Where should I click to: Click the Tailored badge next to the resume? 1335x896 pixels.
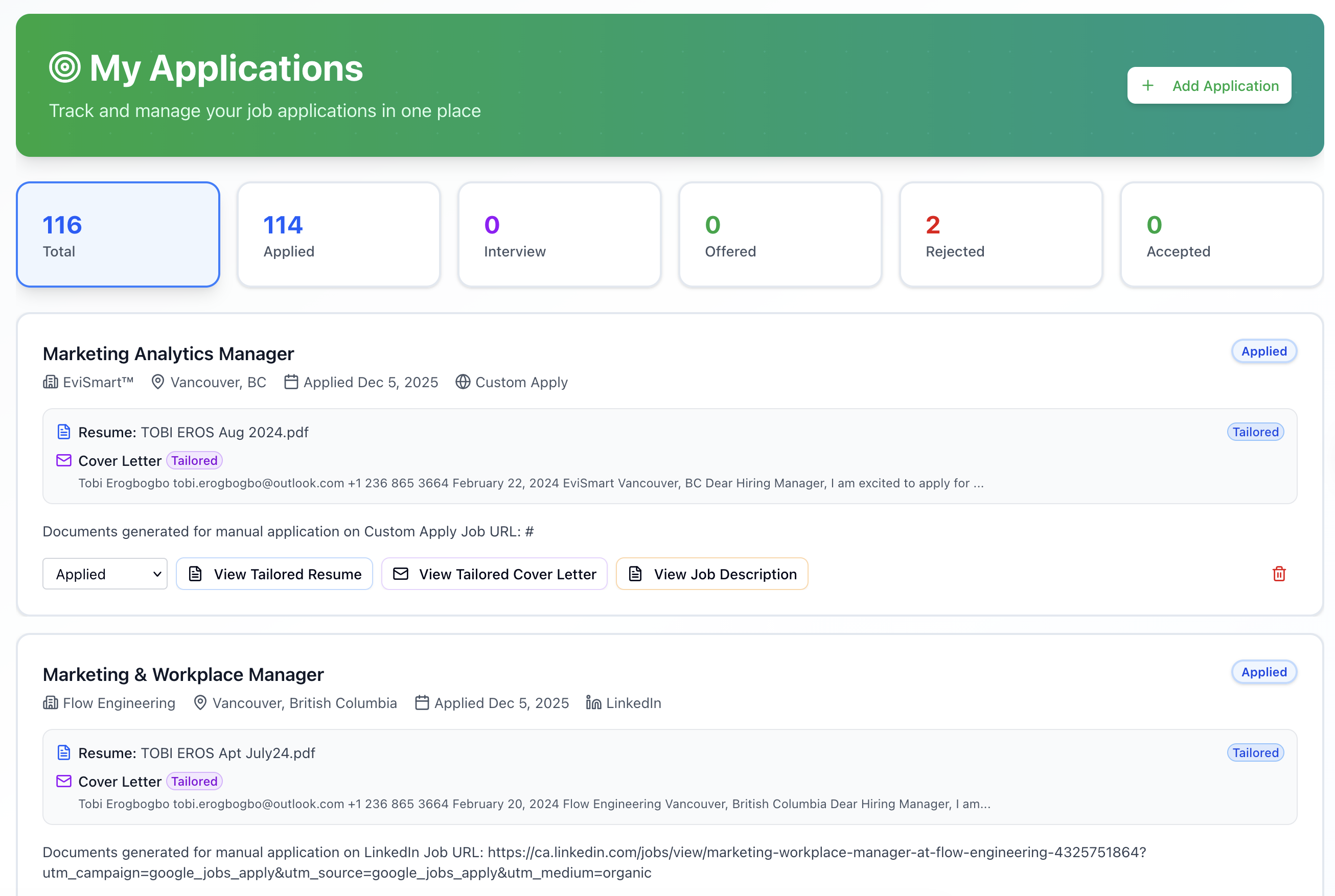[1254, 432]
